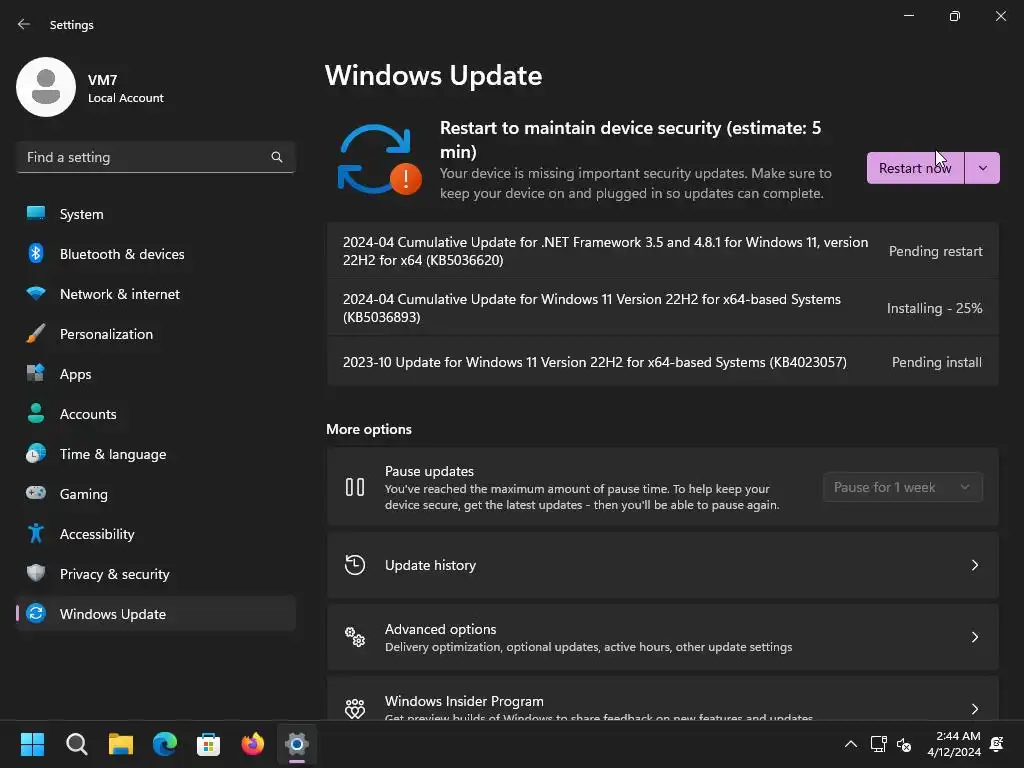
Task: Click the search magnifier in Find a setting
Action: tap(277, 157)
